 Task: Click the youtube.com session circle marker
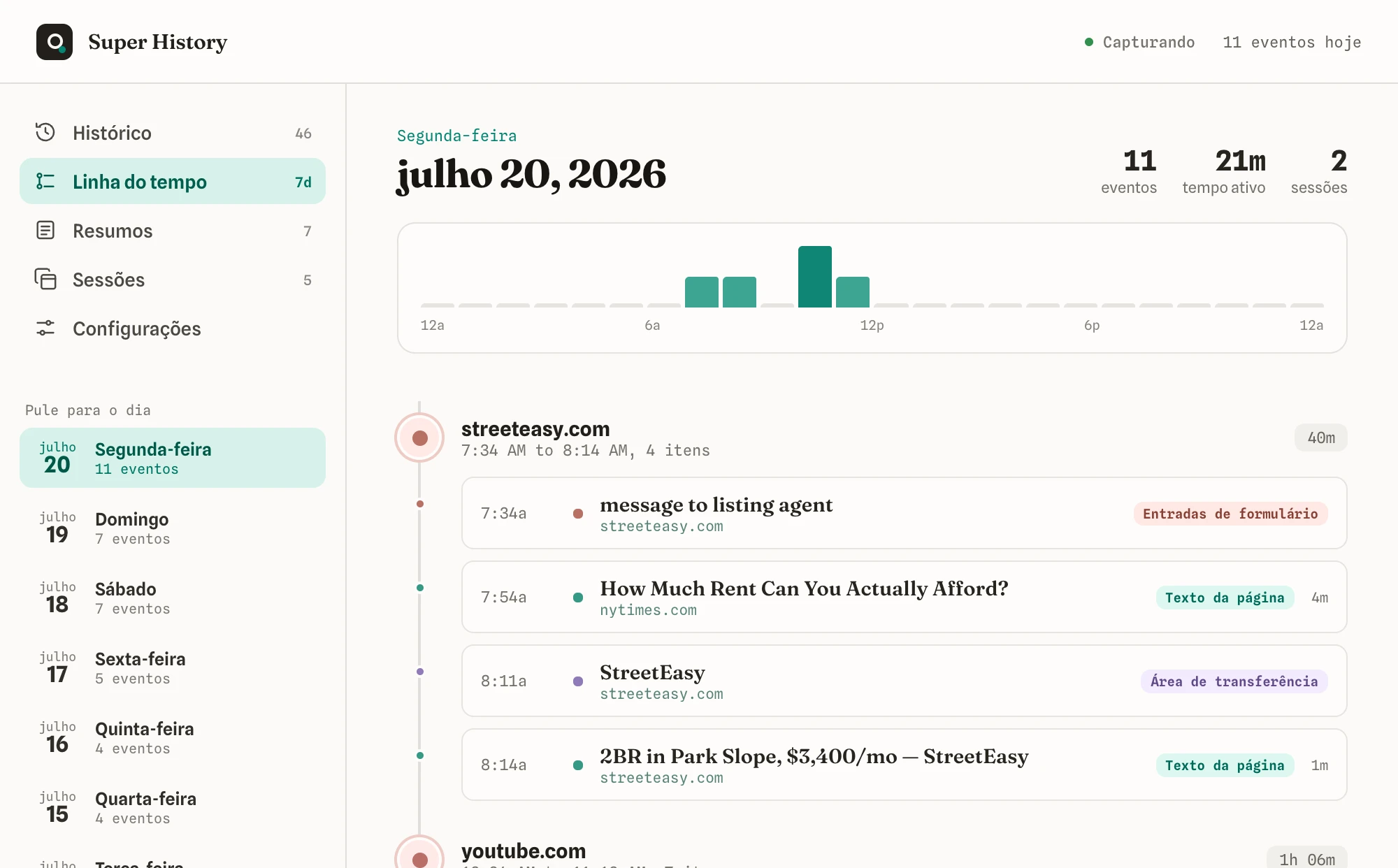click(x=419, y=855)
